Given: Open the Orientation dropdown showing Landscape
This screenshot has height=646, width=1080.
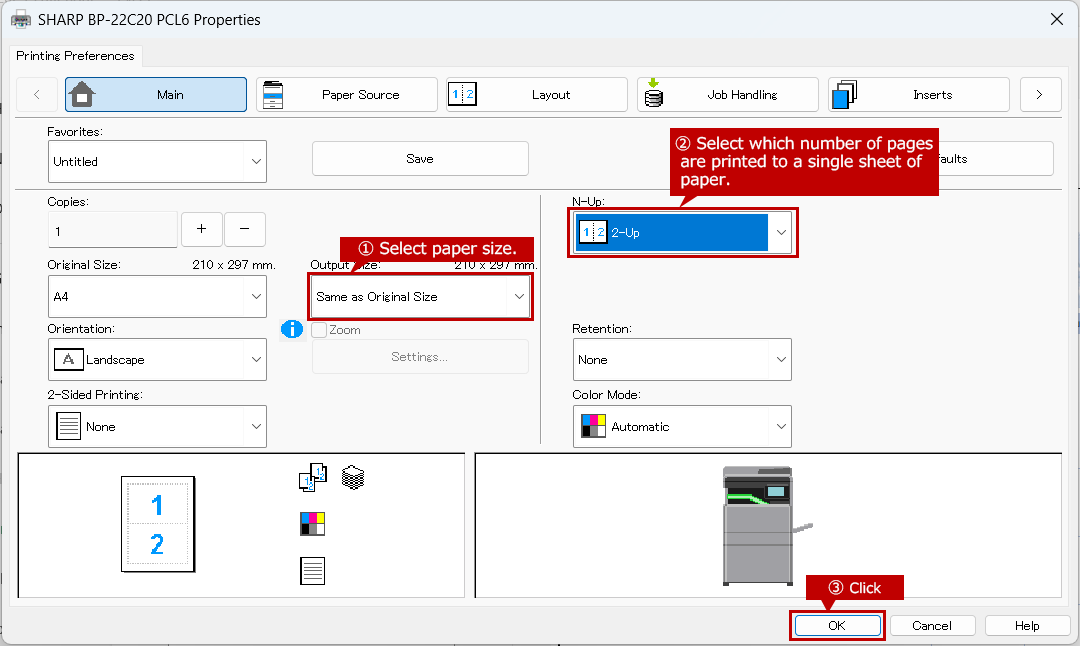Looking at the screenshot, I should point(157,360).
